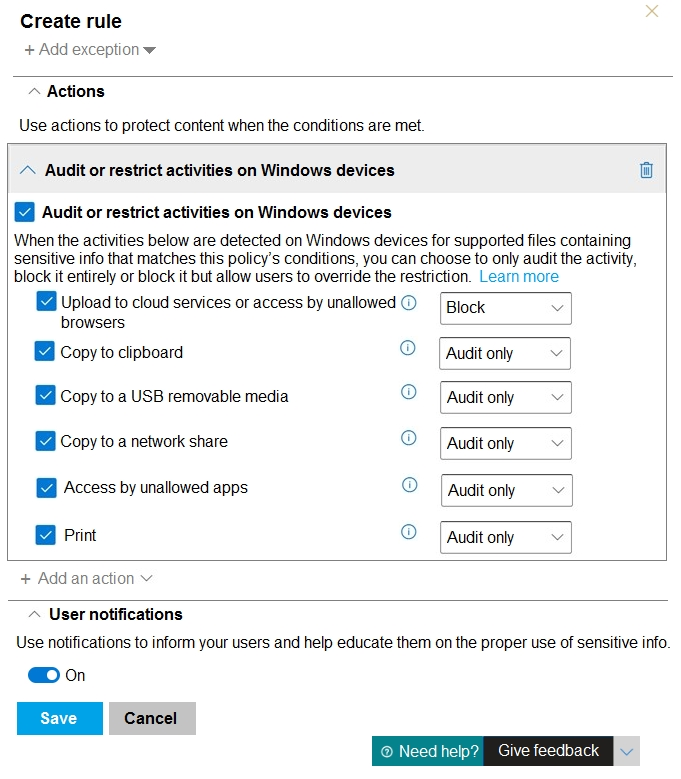Image resolution: width=681 pixels, height=779 pixels.
Task: Open the Audit only dropdown for Print
Action: coord(506,537)
